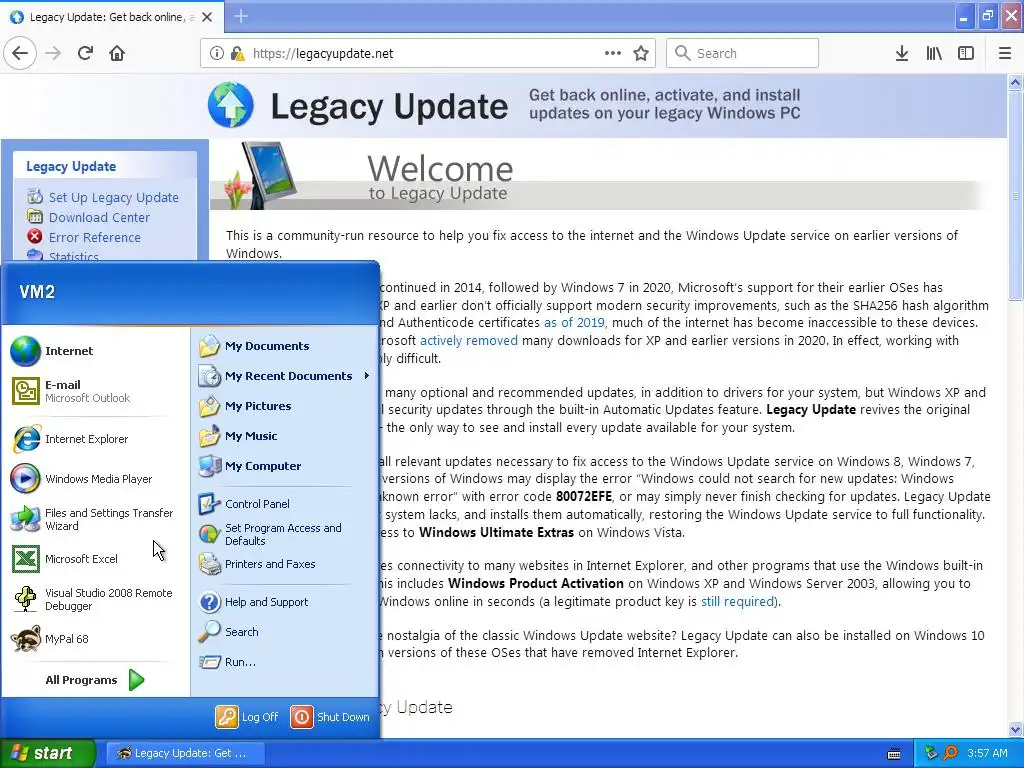Follow the 'still required' link
This screenshot has width=1024, height=768.
click(737, 601)
